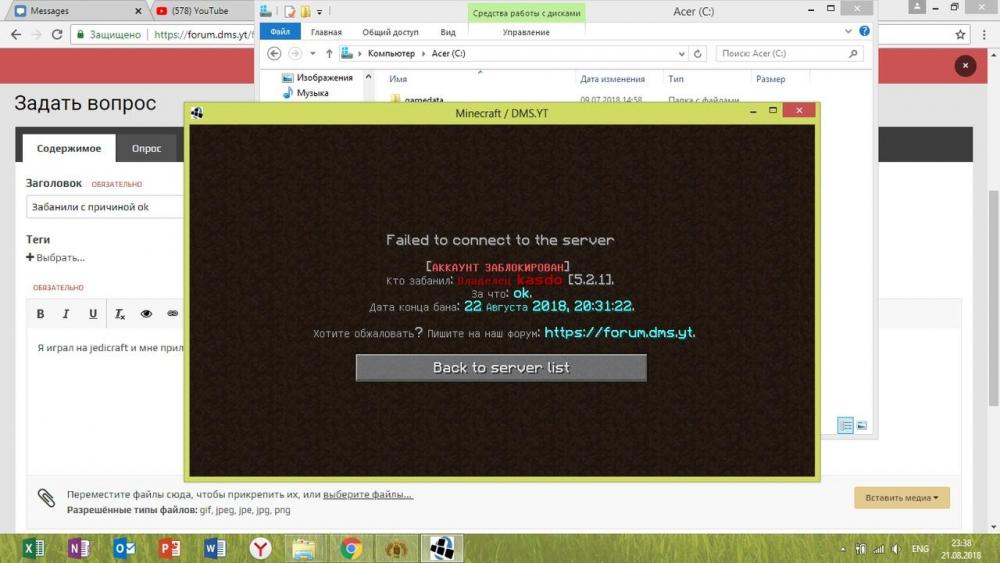Open the Explorer address bar history dropdown
The height and width of the screenshot is (563, 1000).
(x=681, y=54)
